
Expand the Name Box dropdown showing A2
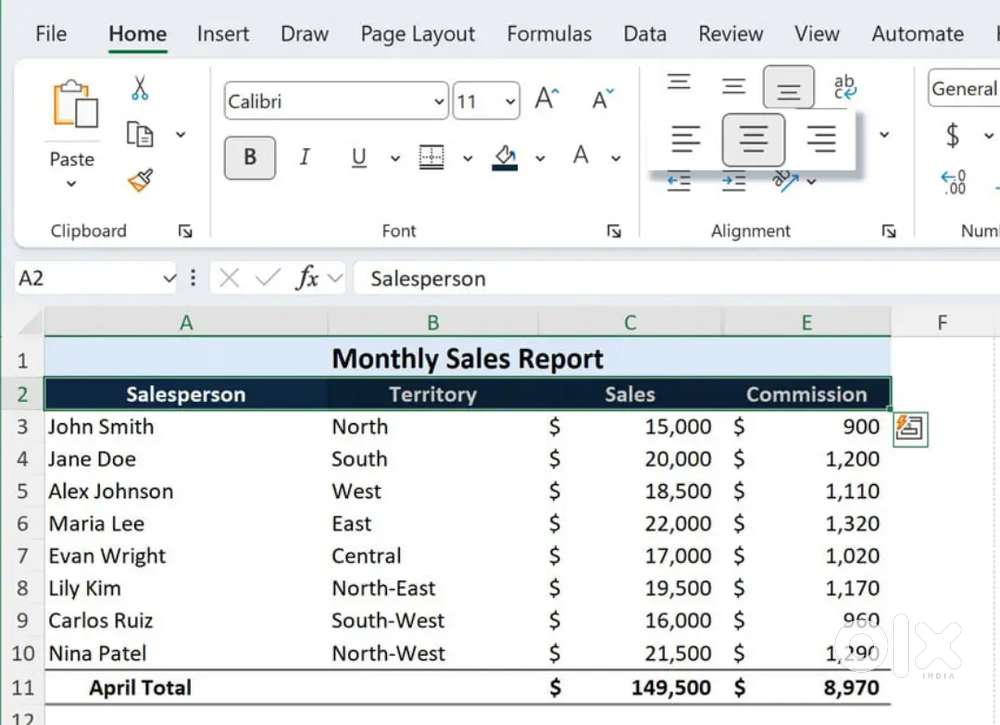click(168, 279)
